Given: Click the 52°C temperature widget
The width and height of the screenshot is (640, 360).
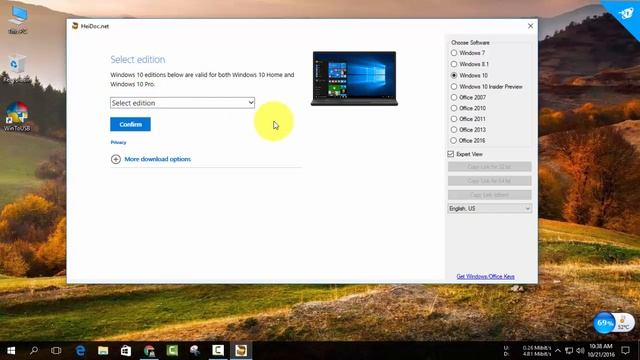Looking at the screenshot, I should click(624, 323).
